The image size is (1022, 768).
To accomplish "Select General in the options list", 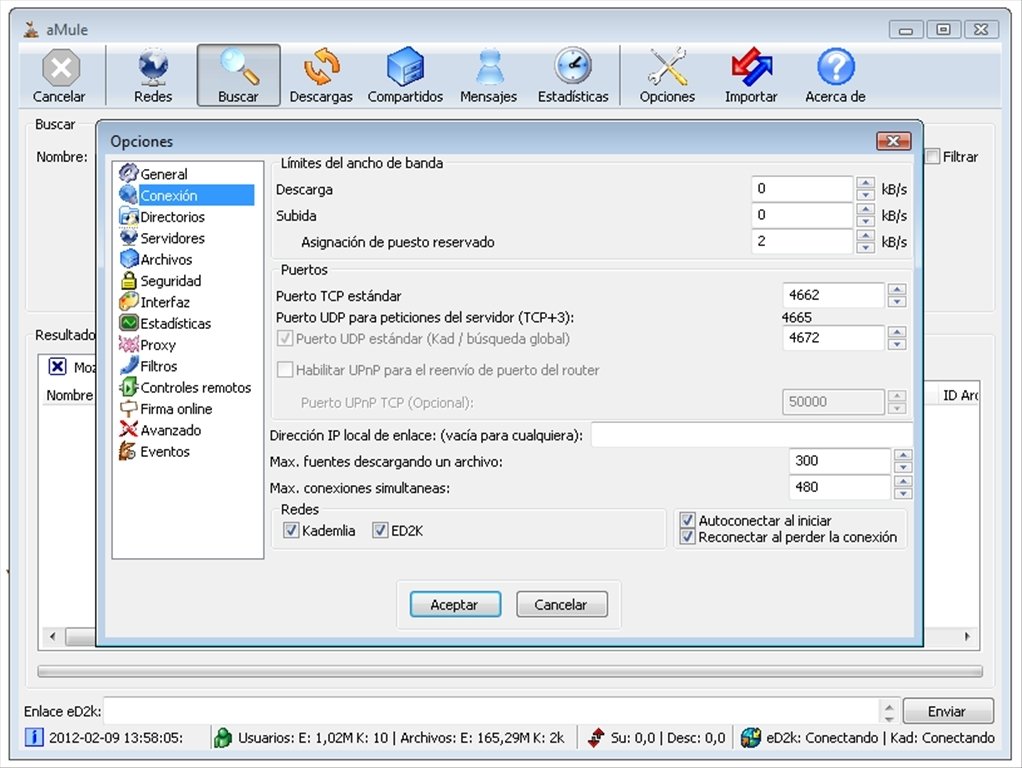I will pyautogui.click(x=164, y=174).
